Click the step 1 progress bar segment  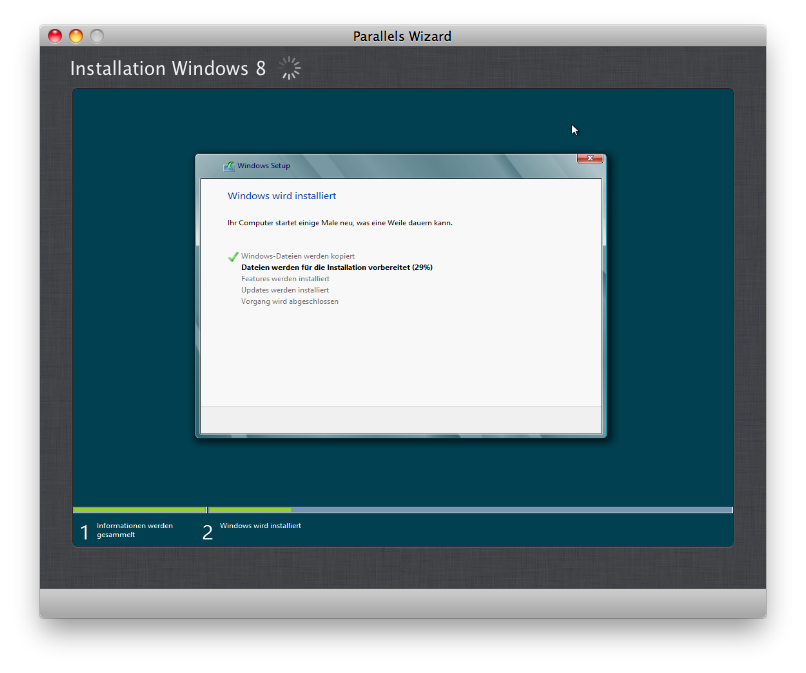(x=140, y=510)
